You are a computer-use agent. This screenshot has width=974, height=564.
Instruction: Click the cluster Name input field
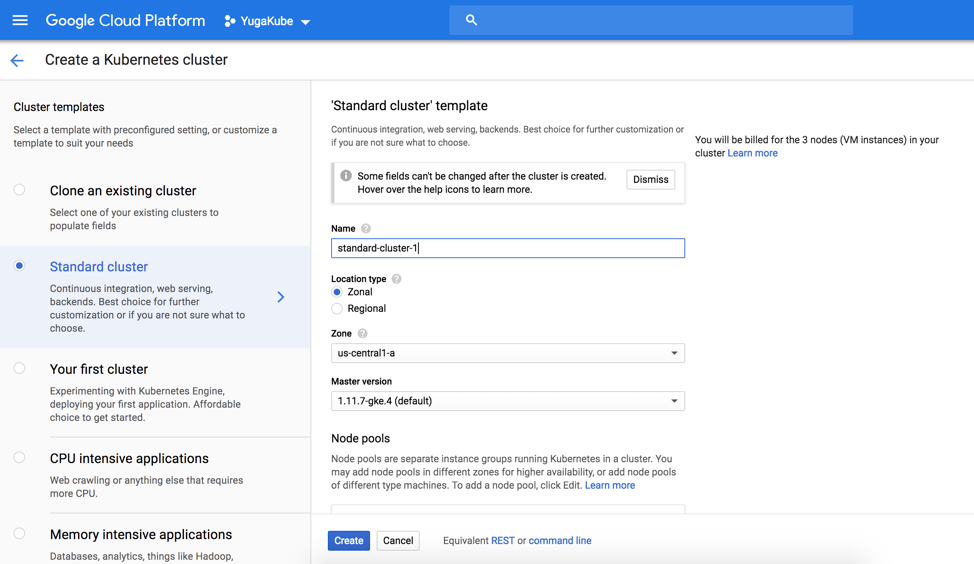point(507,248)
